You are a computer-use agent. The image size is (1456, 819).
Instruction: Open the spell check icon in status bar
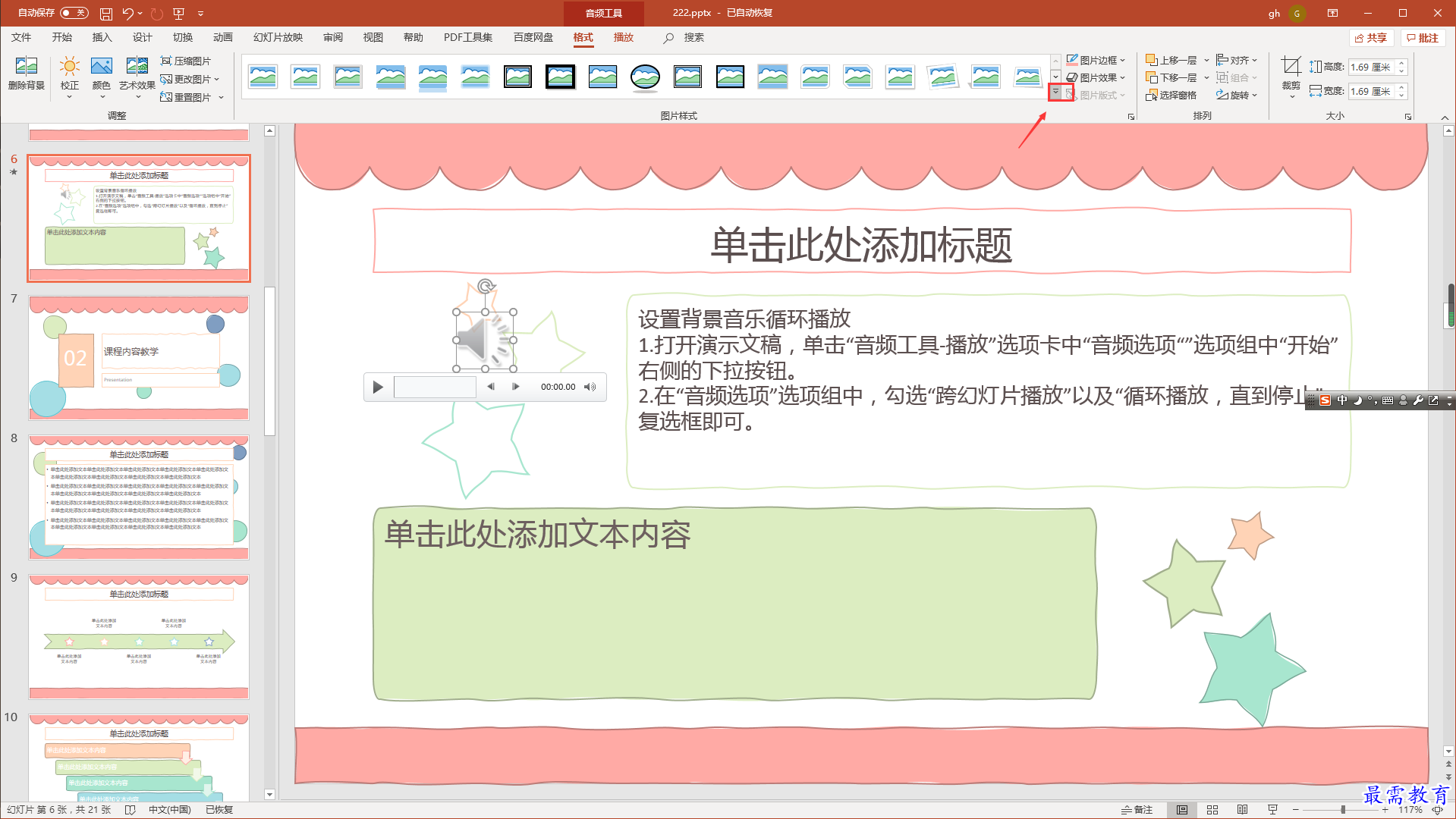pyautogui.click(x=130, y=810)
